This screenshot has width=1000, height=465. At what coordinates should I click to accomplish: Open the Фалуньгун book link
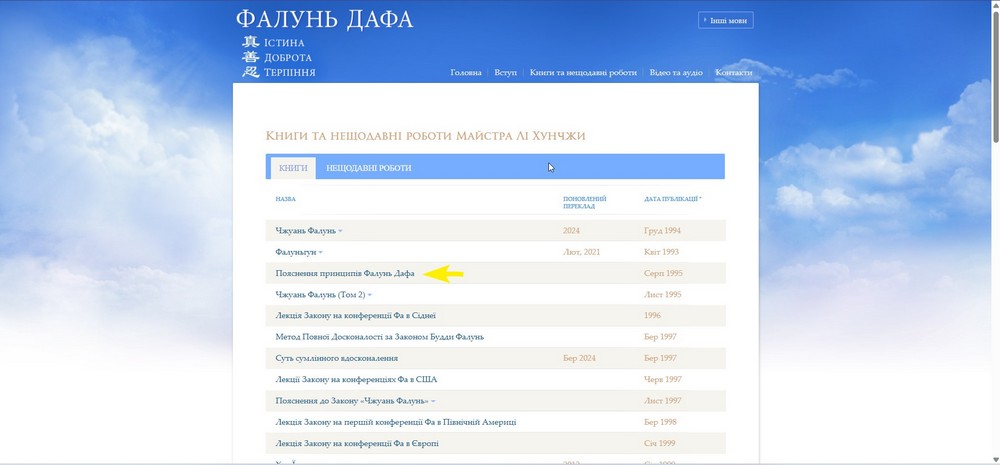[296, 252]
